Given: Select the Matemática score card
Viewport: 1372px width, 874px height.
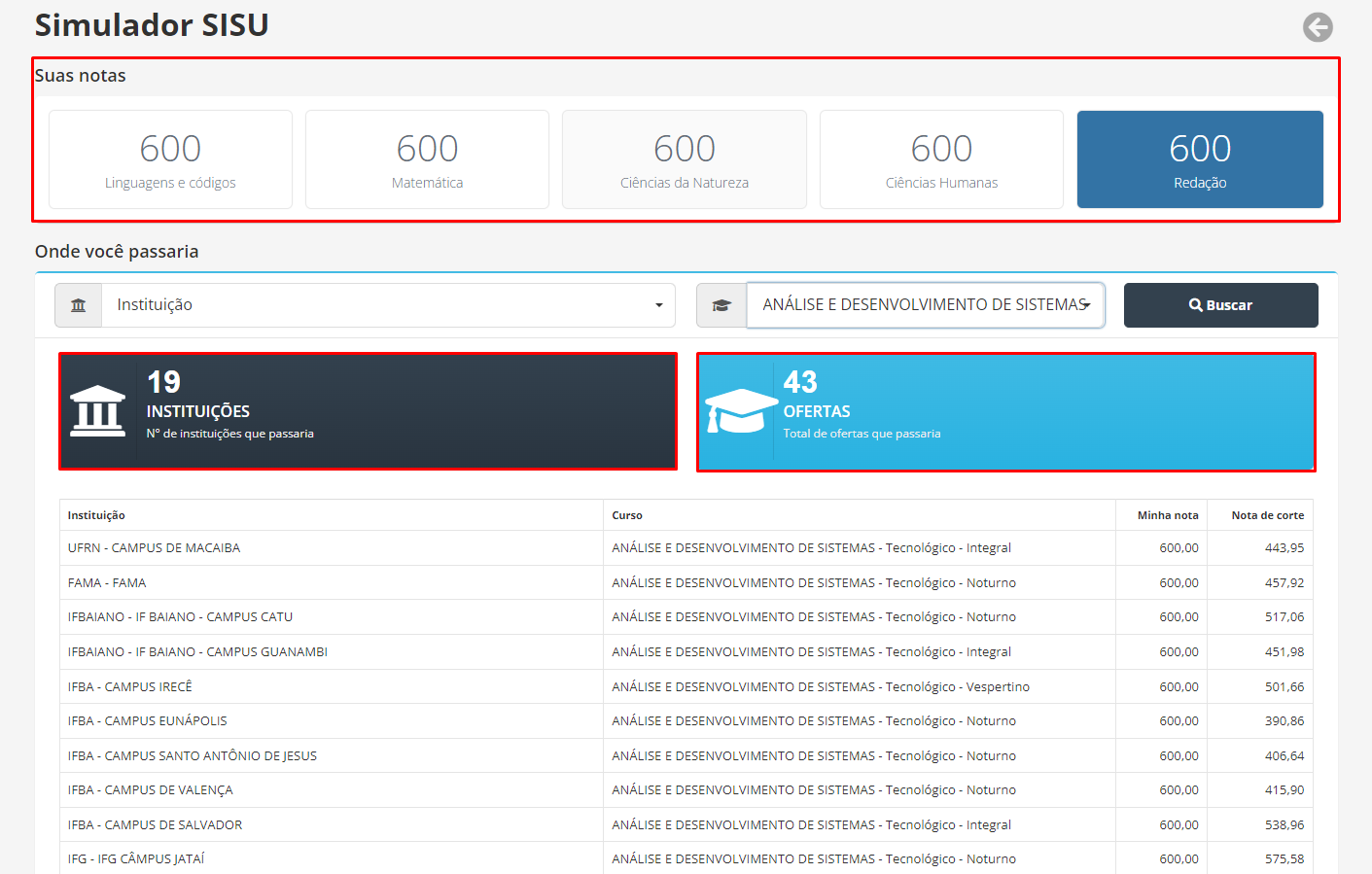Looking at the screenshot, I should click(428, 159).
